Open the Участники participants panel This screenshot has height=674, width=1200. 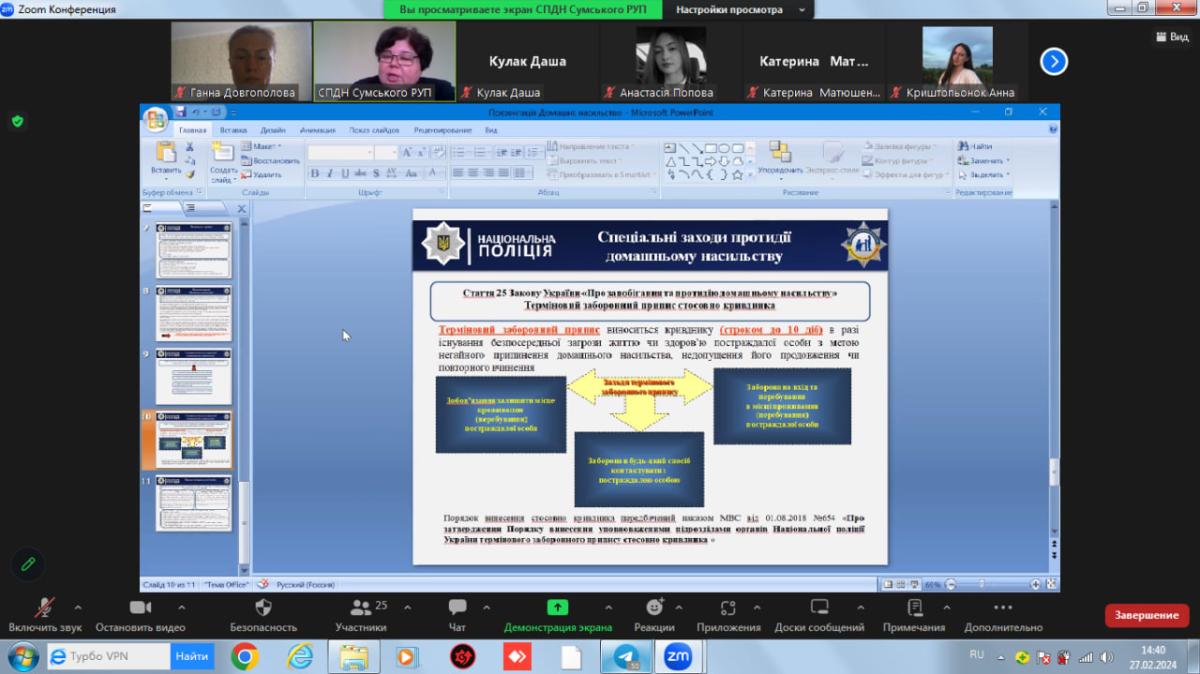(x=360, y=608)
